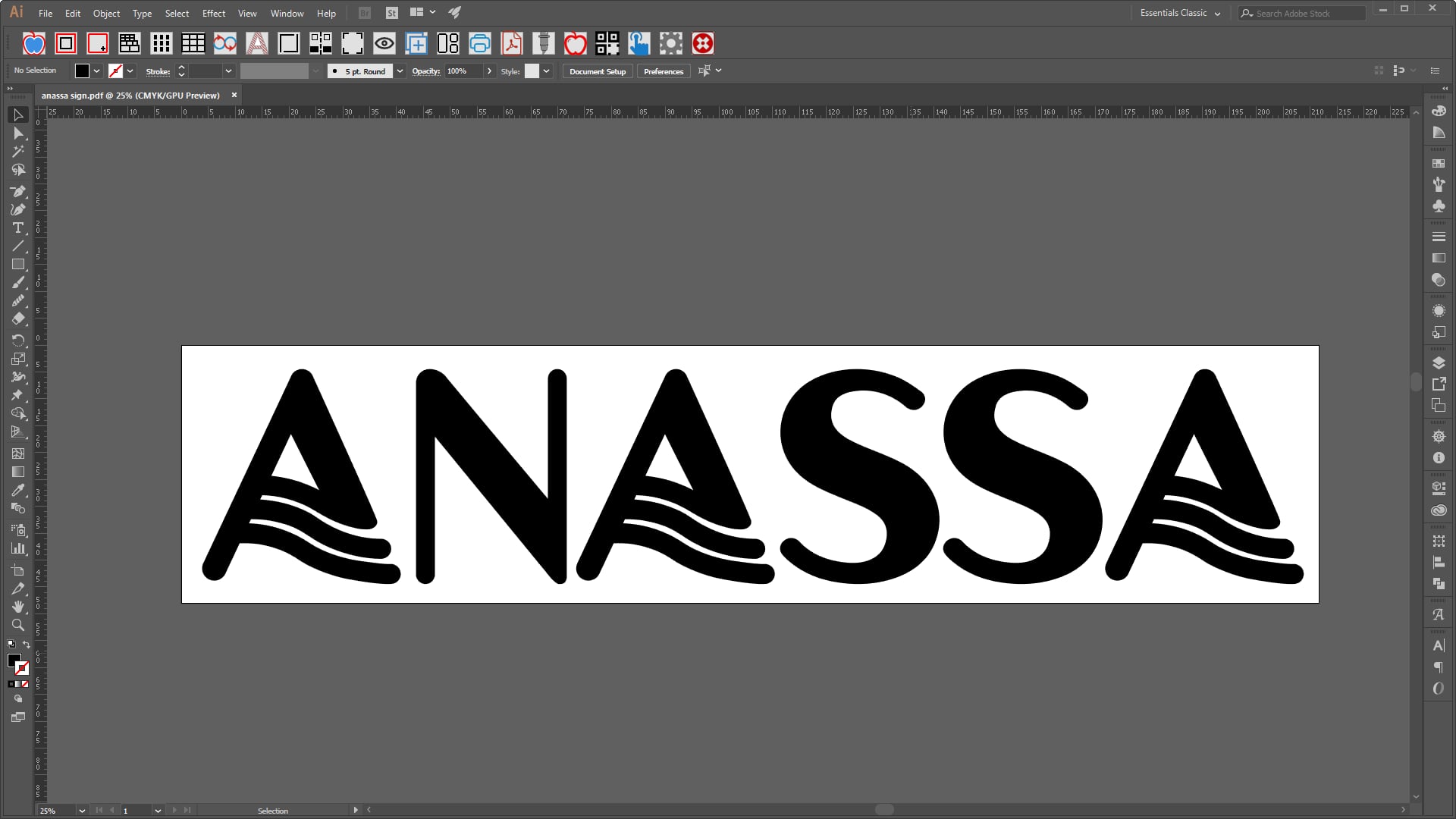Screen dimensions: 1456x819
Task: Click the Preferences button
Action: pos(664,71)
